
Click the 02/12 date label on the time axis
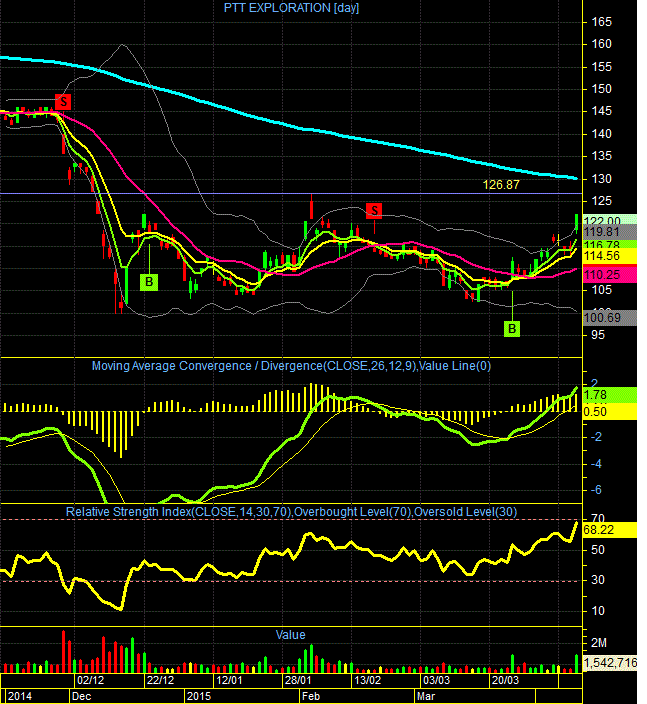(91, 680)
